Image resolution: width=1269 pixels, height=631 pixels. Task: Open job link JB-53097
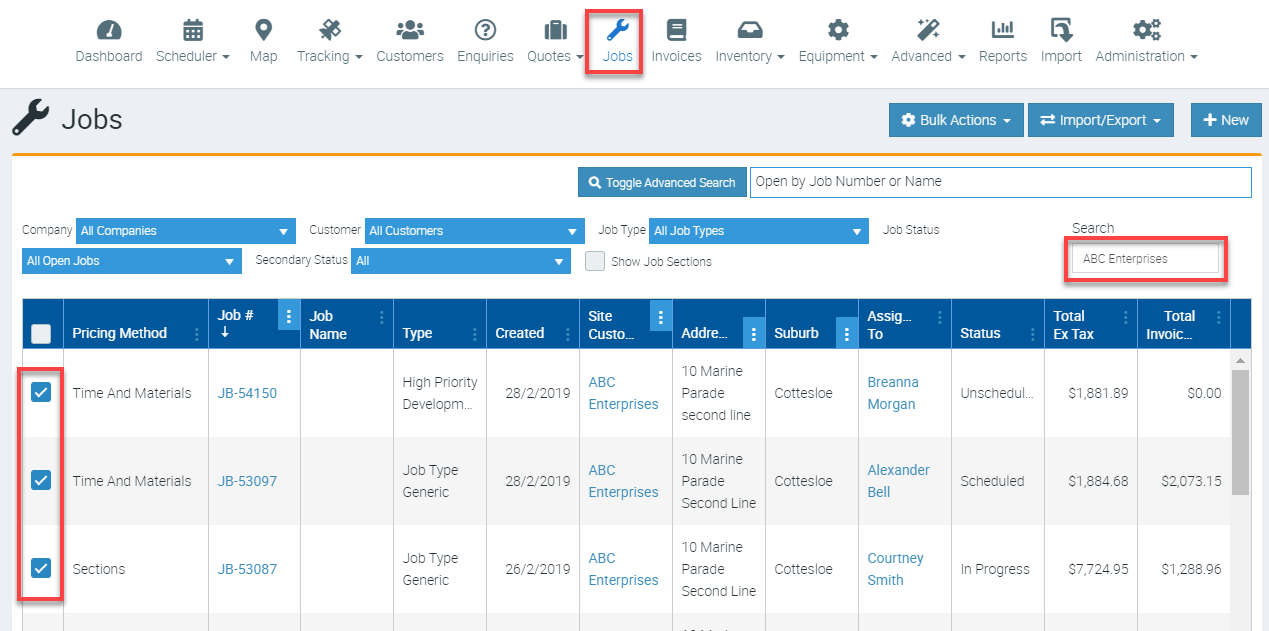coord(247,481)
